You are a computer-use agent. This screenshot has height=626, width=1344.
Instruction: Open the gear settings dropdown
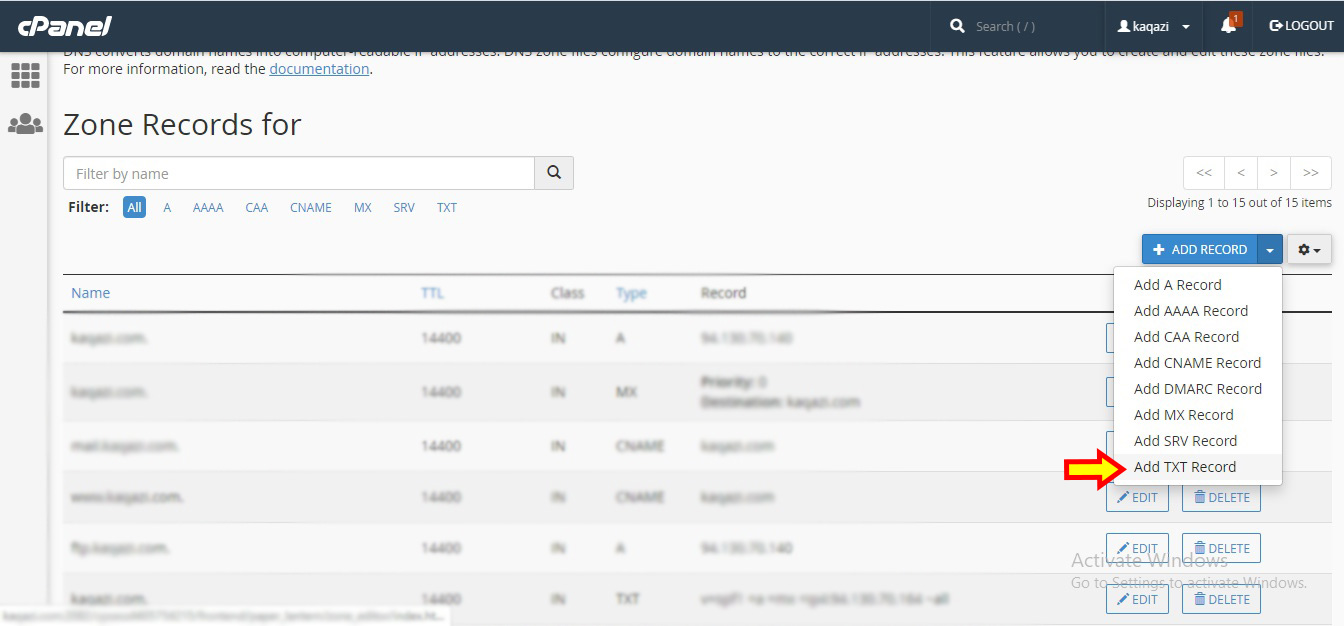pyautogui.click(x=1309, y=250)
